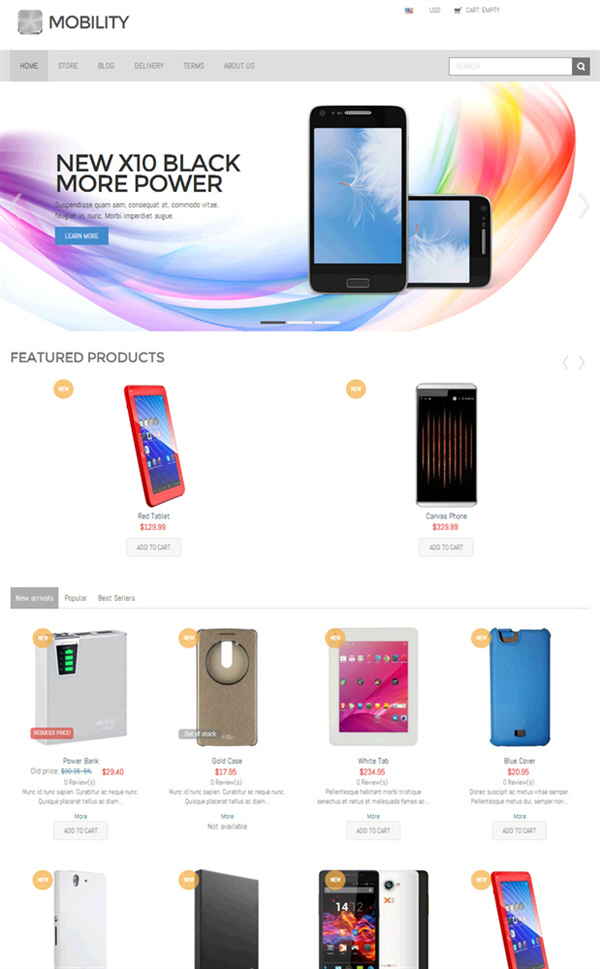Open the shopping cart icon

click(x=457, y=11)
